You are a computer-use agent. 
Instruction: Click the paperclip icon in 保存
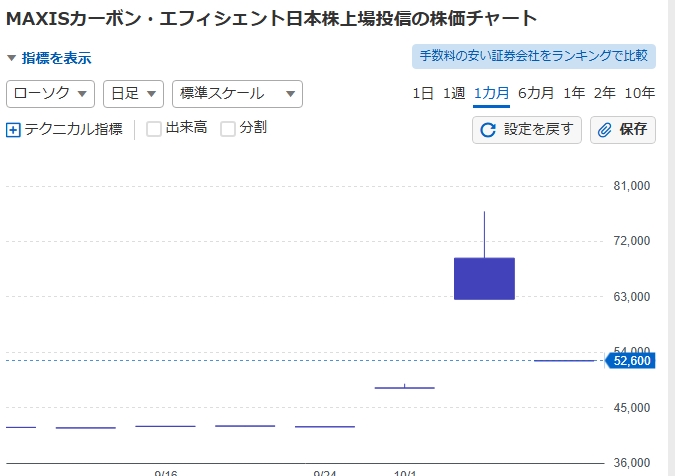[605, 130]
